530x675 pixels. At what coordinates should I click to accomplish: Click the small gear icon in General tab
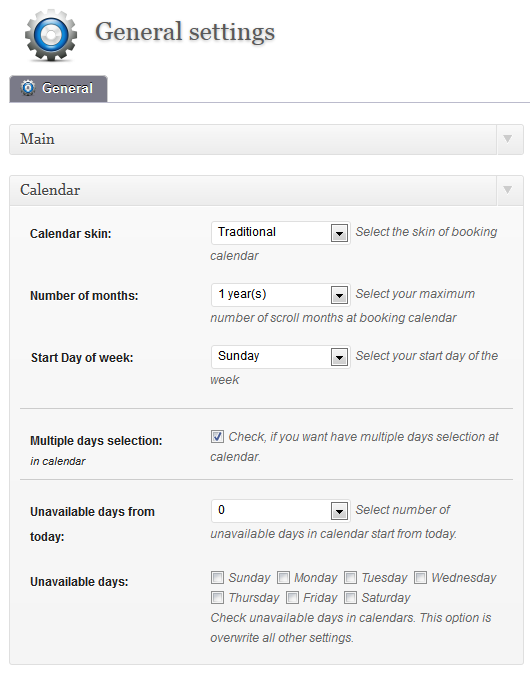coord(28,88)
